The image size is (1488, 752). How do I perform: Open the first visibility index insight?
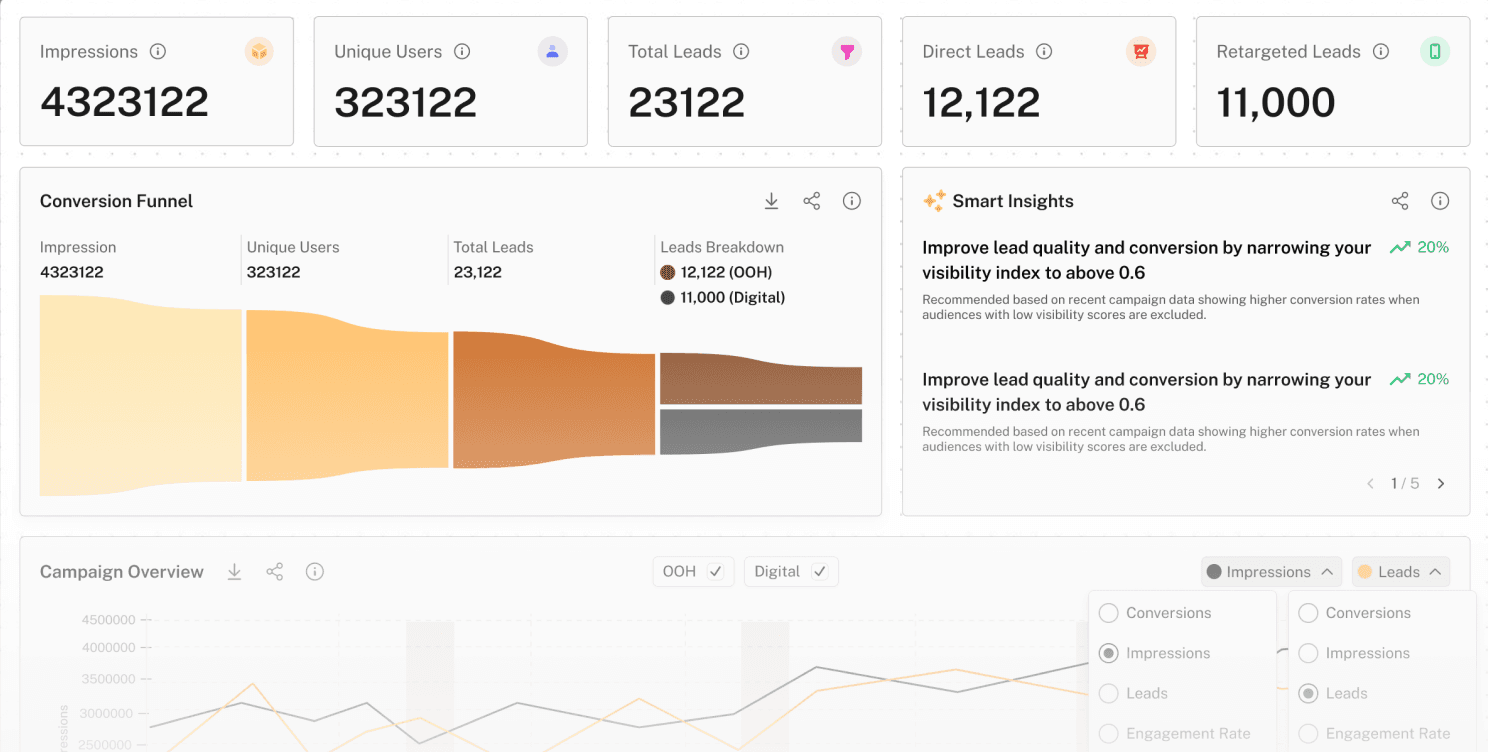point(1146,260)
